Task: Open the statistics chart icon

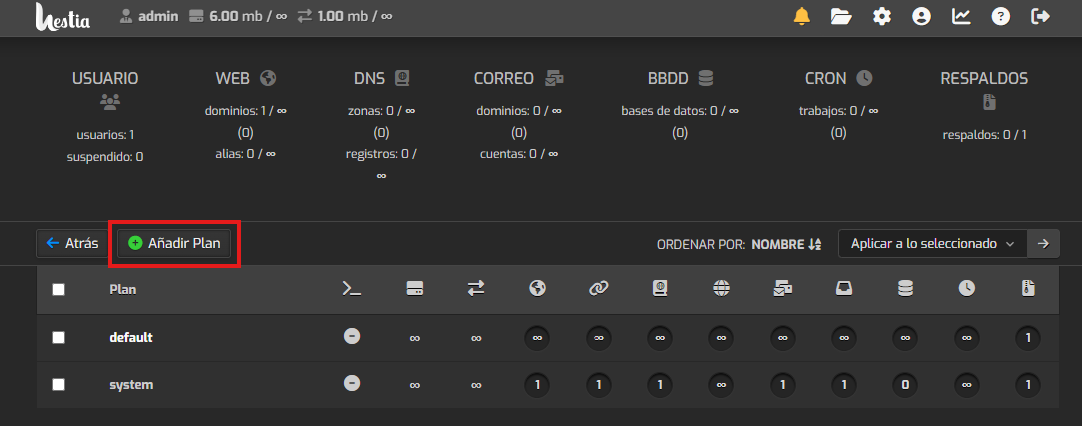Action: pyautogui.click(x=961, y=16)
